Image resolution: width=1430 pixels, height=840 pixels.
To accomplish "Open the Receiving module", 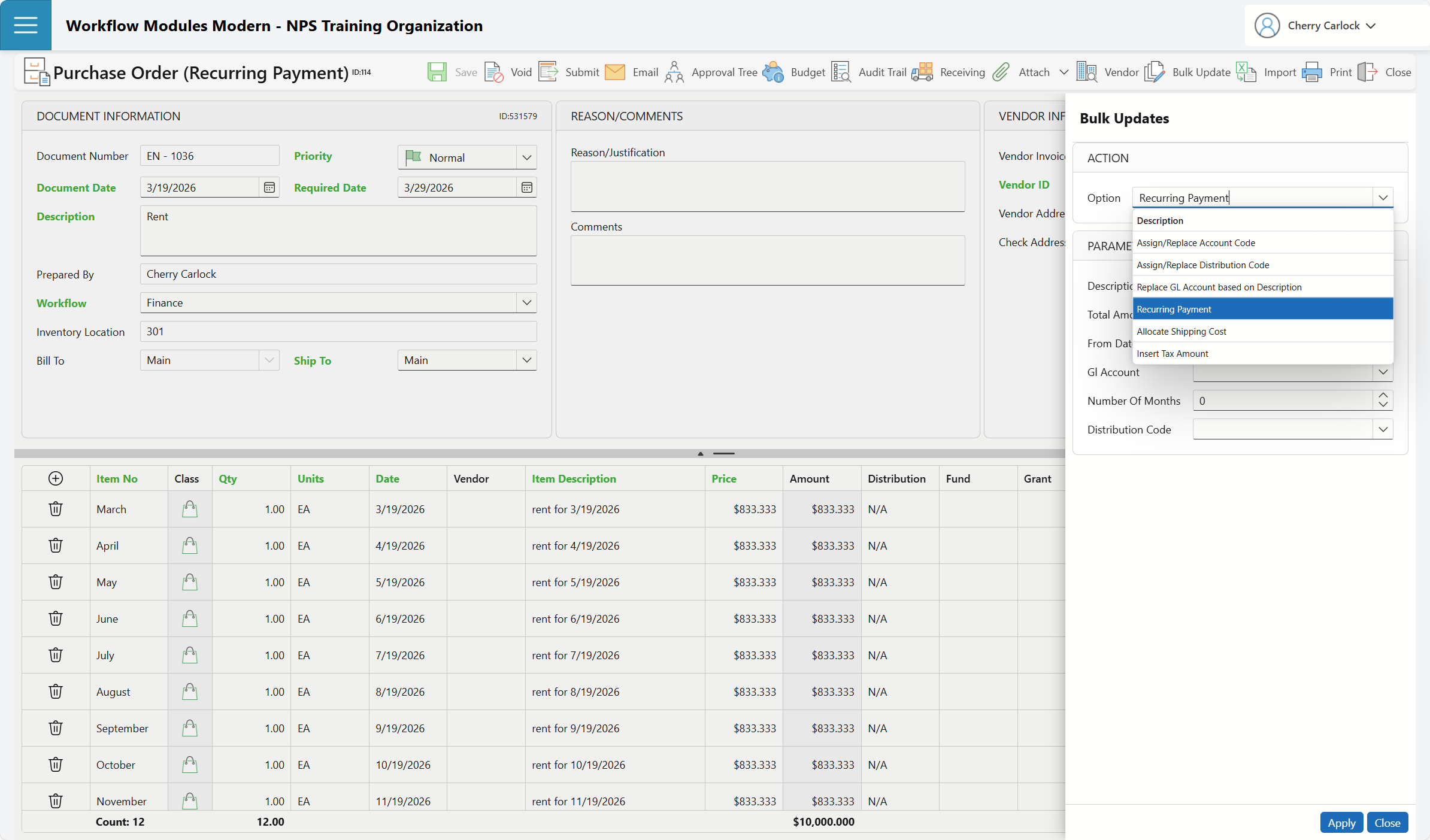I will point(923,72).
